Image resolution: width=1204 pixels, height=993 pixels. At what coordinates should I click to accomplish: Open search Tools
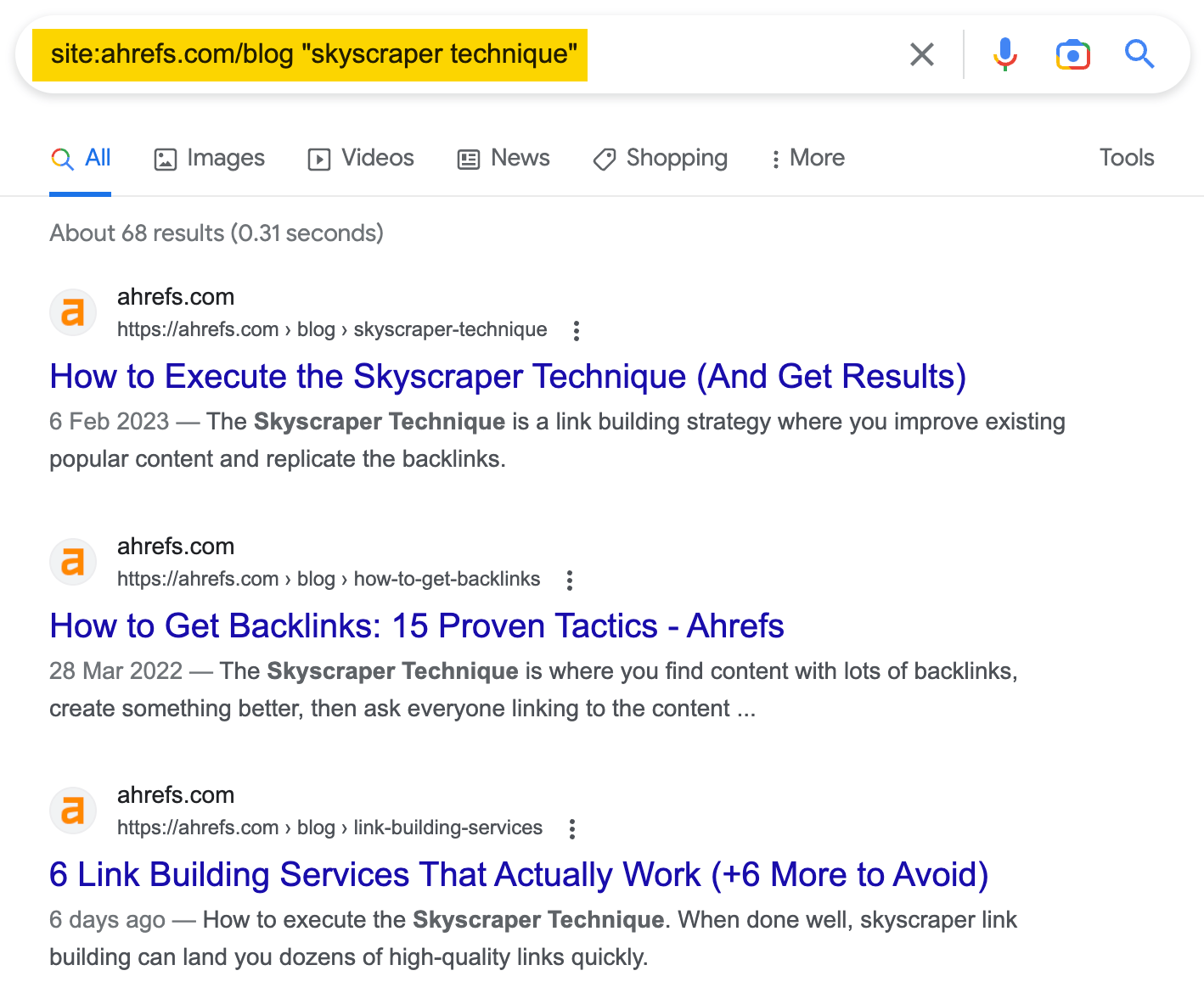[1126, 158]
